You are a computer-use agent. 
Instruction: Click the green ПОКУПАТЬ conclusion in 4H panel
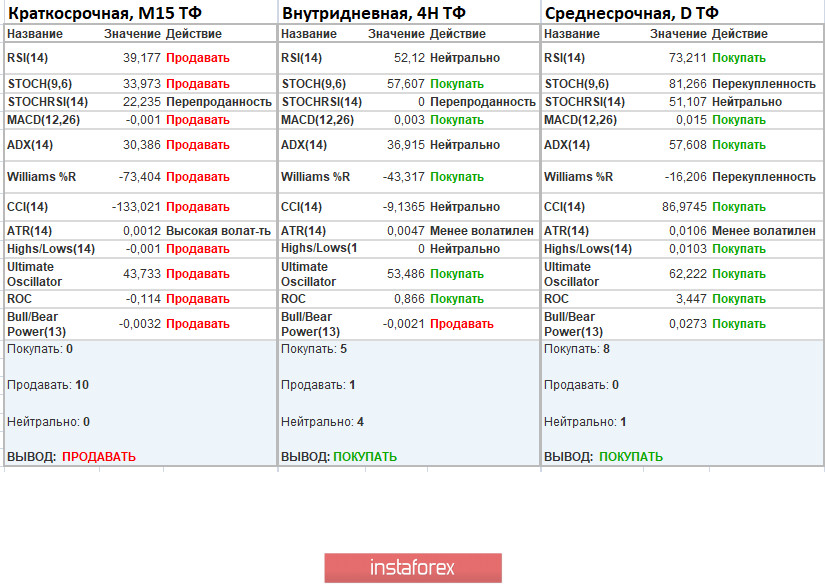(365, 457)
